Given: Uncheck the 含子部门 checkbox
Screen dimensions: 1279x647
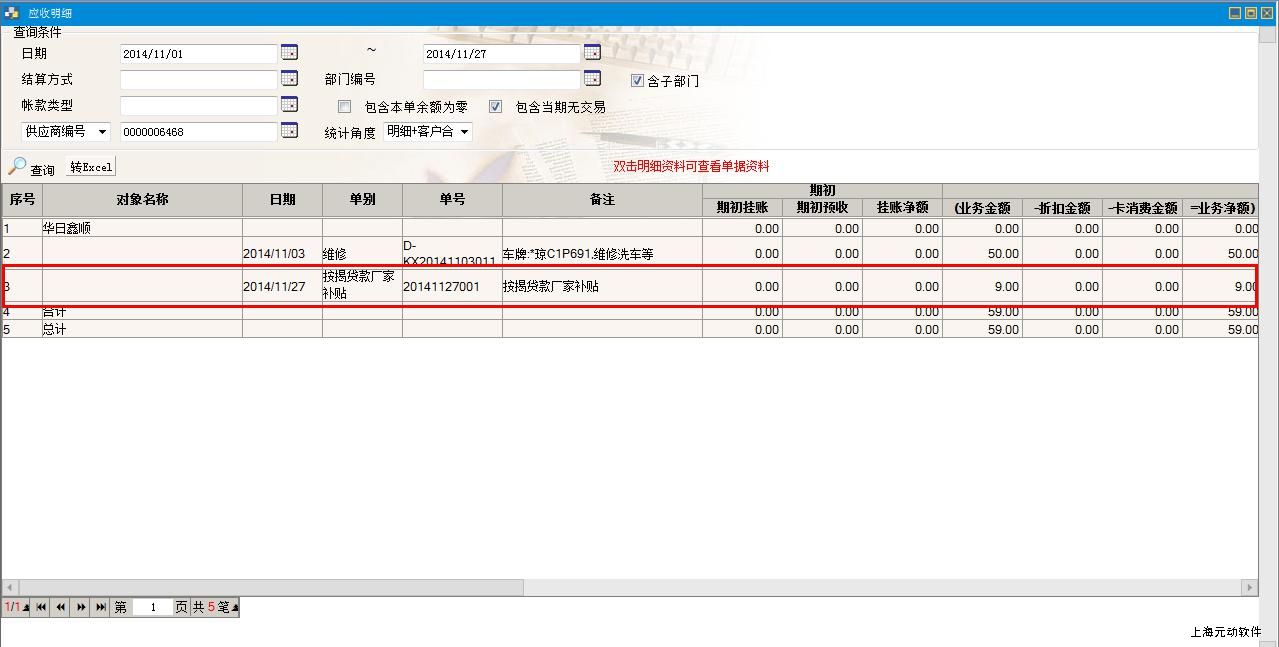Looking at the screenshot, I should [x=637, y=81].
